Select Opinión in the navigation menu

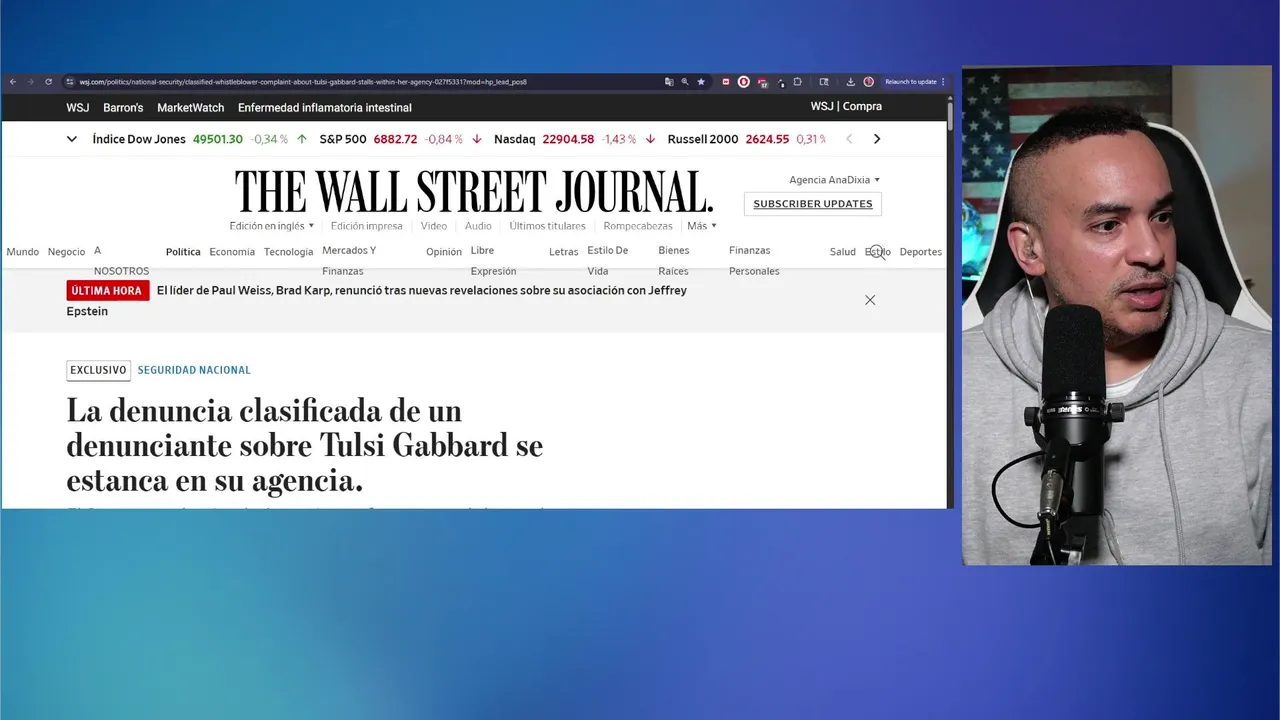(x=444, y=252)
